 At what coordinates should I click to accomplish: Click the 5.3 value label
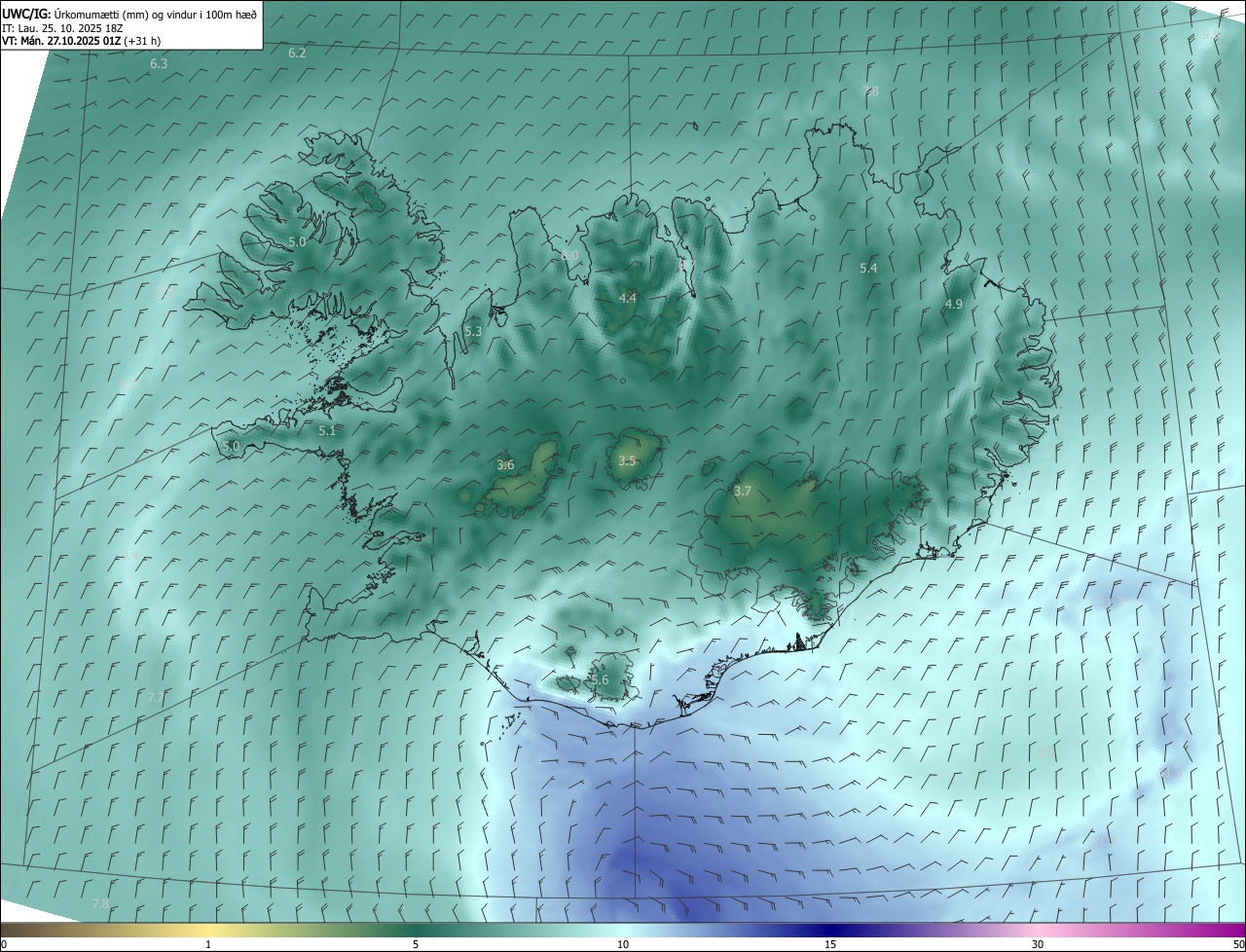tap(473, 331)
